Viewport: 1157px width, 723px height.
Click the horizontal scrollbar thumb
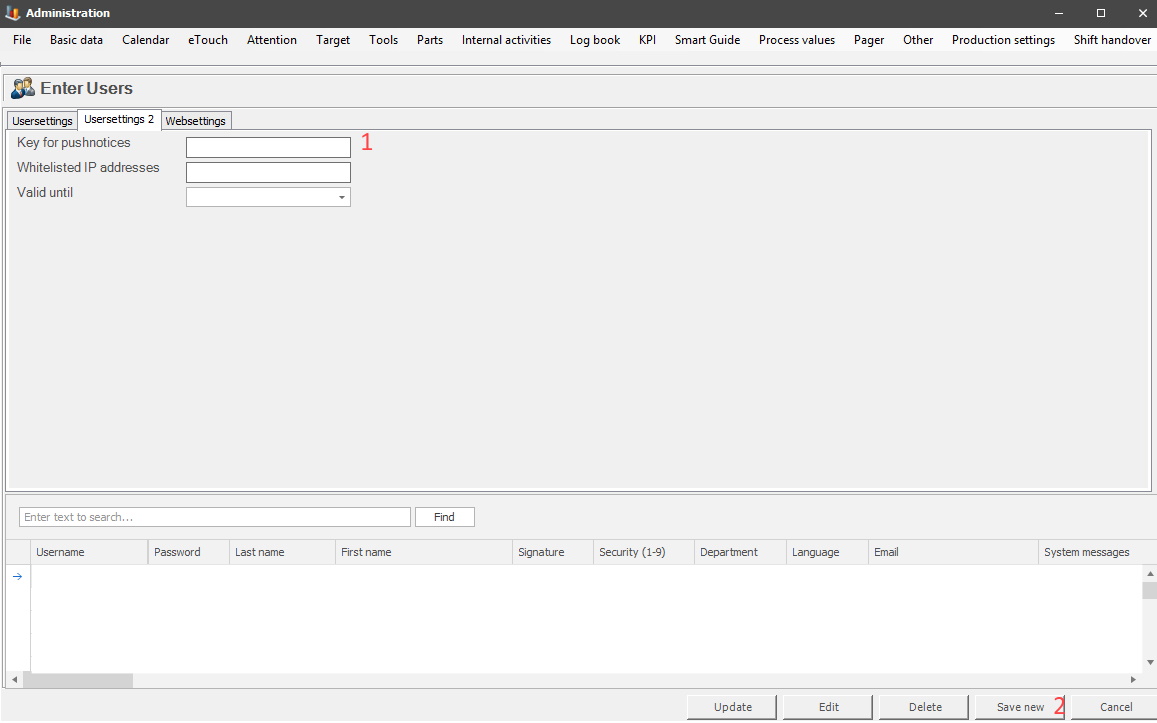(x=77, y=679)
